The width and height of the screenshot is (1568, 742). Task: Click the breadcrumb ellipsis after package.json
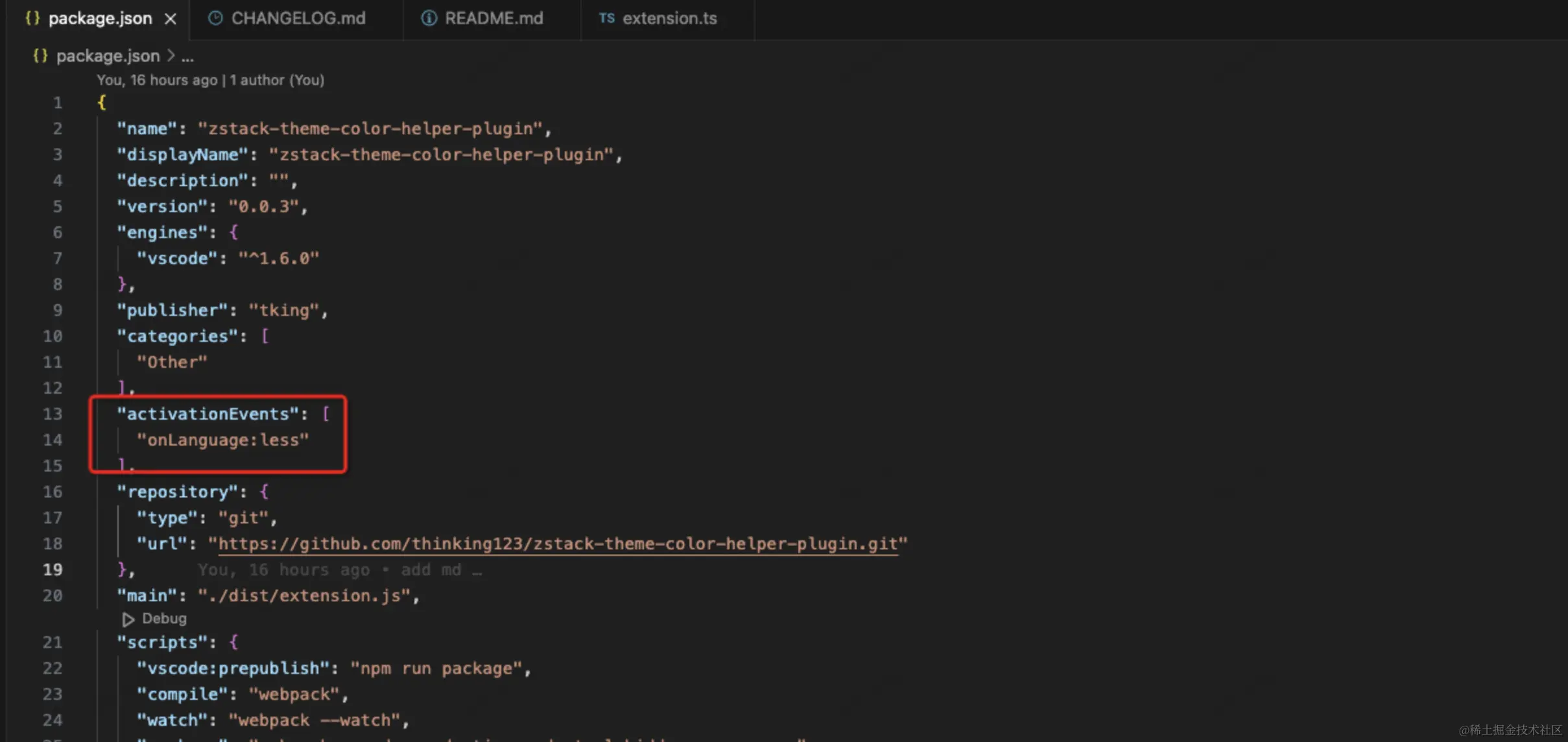click(x=187, y=56)
